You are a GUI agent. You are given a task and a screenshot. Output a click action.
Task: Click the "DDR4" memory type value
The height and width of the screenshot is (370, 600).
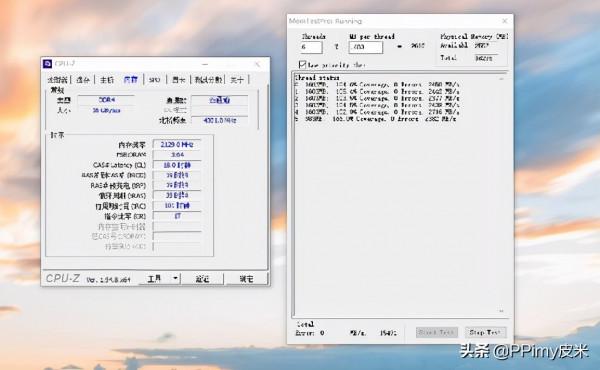[x=106, y=100]
